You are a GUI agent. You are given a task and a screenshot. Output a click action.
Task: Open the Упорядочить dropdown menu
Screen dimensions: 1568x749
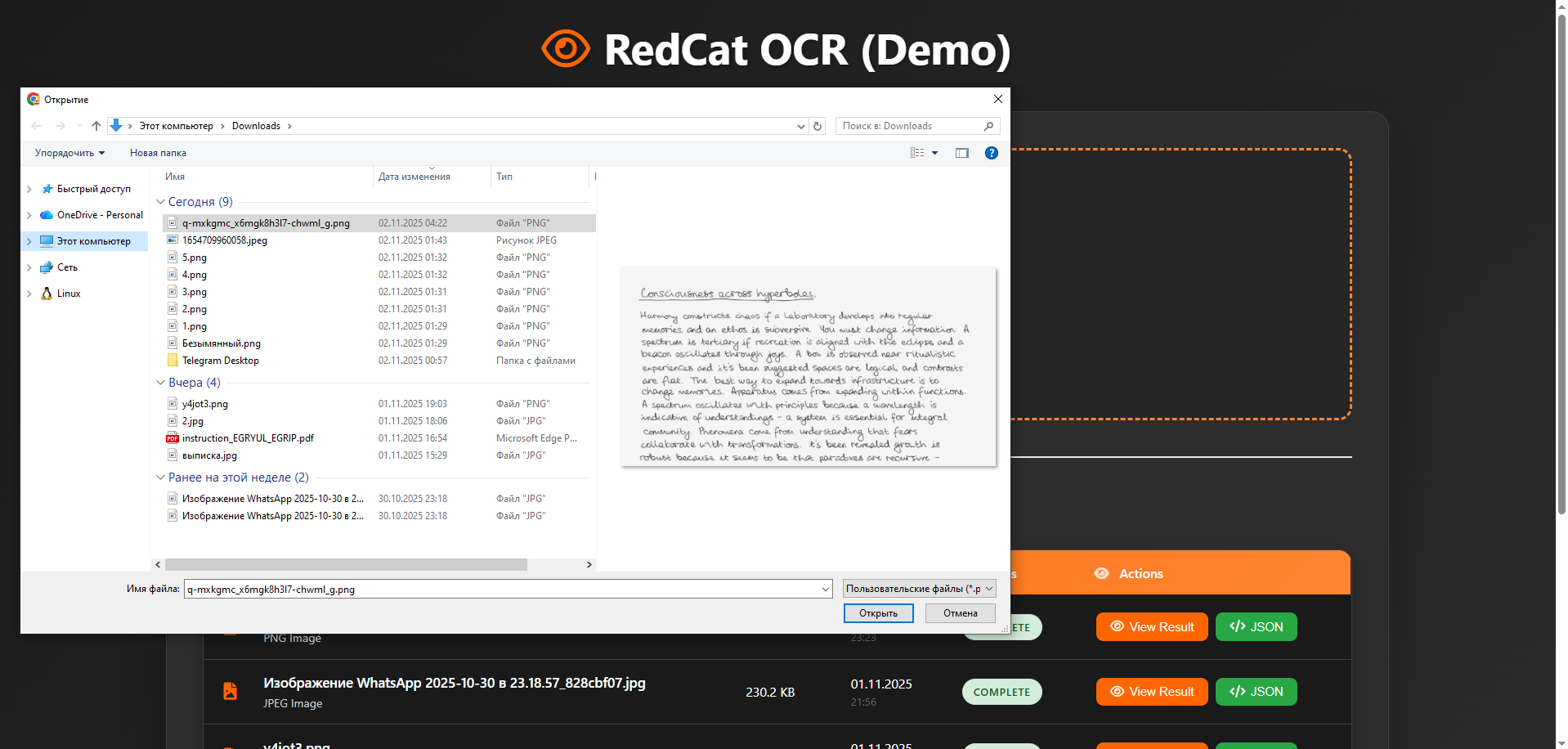point(69,153)
